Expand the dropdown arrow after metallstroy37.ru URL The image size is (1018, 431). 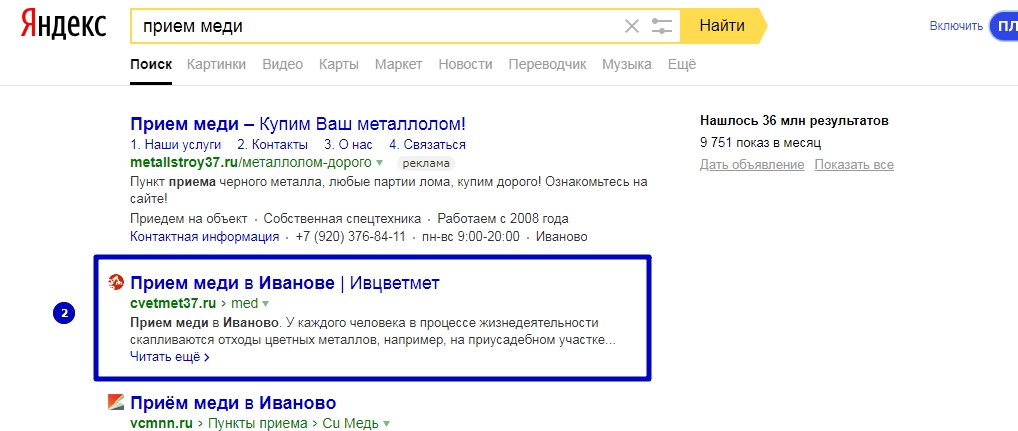click(380, 162)
